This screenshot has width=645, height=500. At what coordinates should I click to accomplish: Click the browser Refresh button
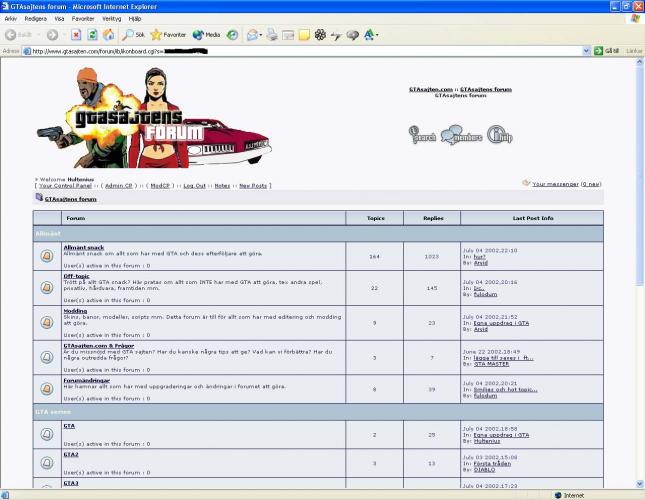92,35
